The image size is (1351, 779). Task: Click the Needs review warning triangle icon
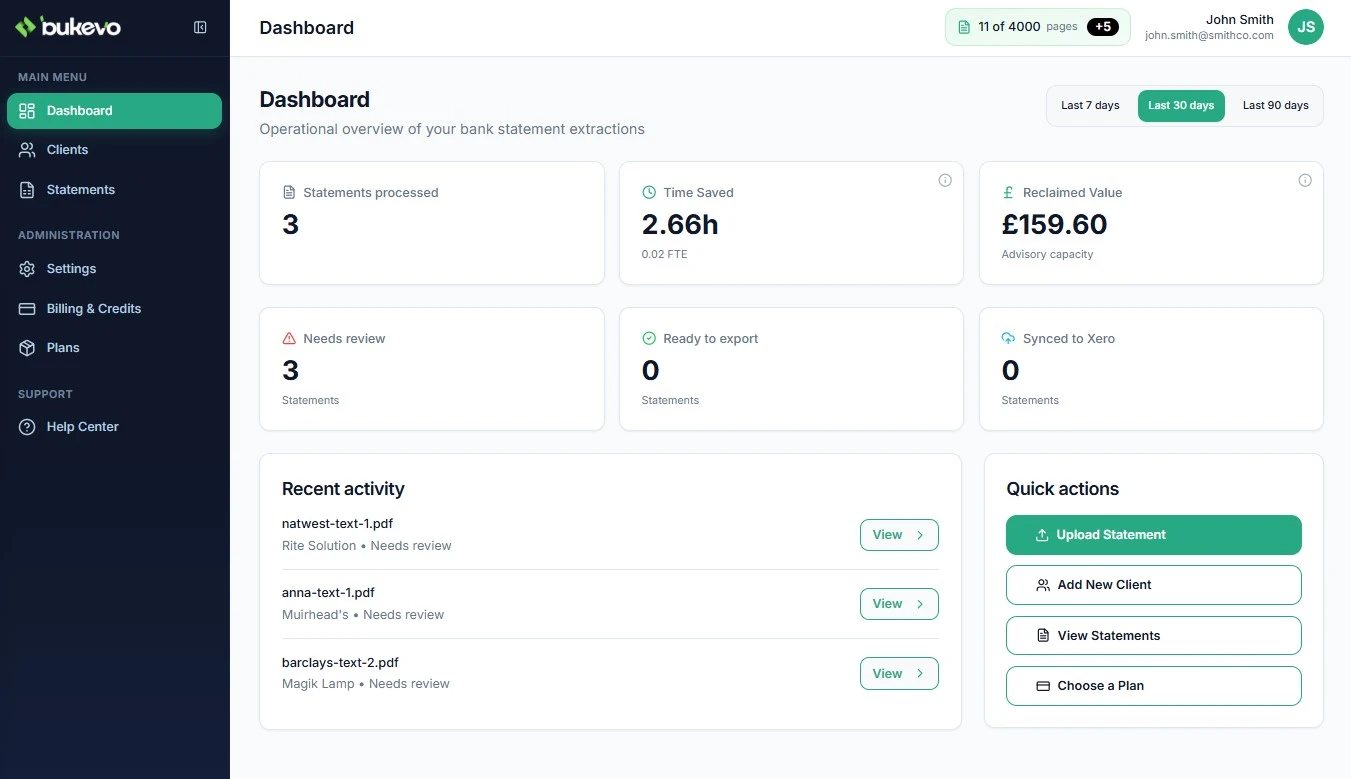pos(289,339)
